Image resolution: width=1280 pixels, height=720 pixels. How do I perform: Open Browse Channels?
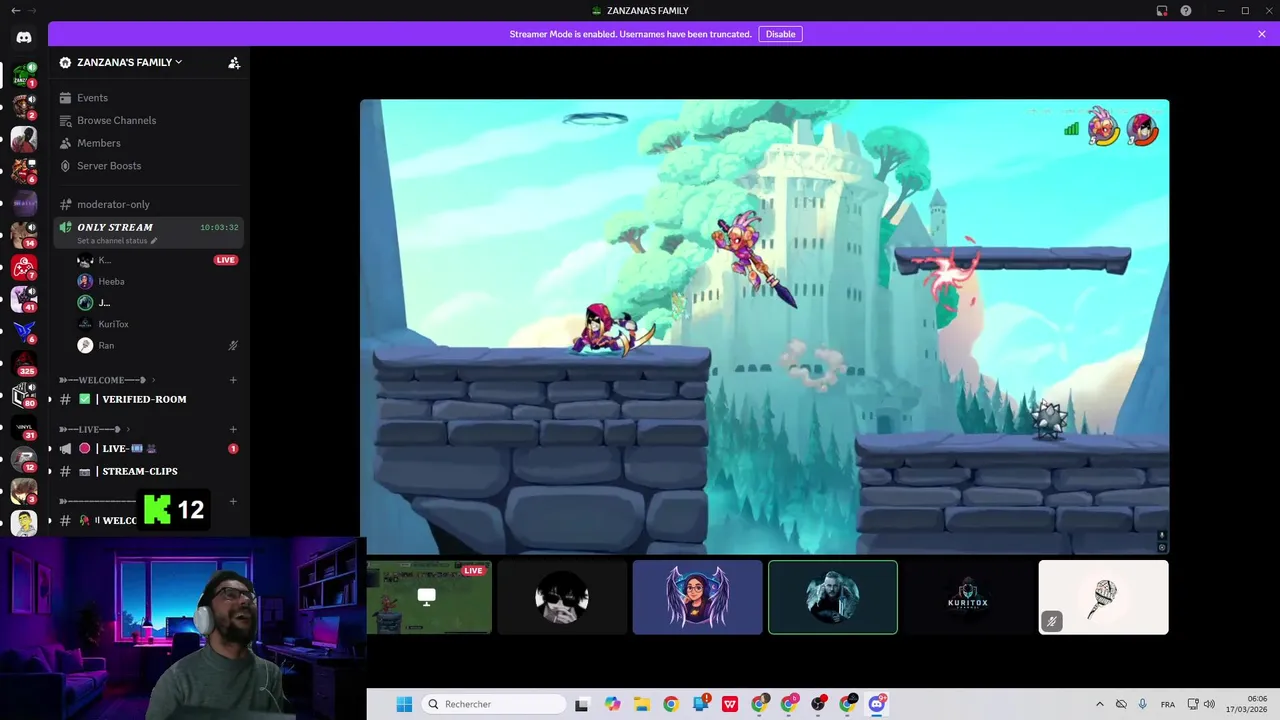[x=148, y=120]
